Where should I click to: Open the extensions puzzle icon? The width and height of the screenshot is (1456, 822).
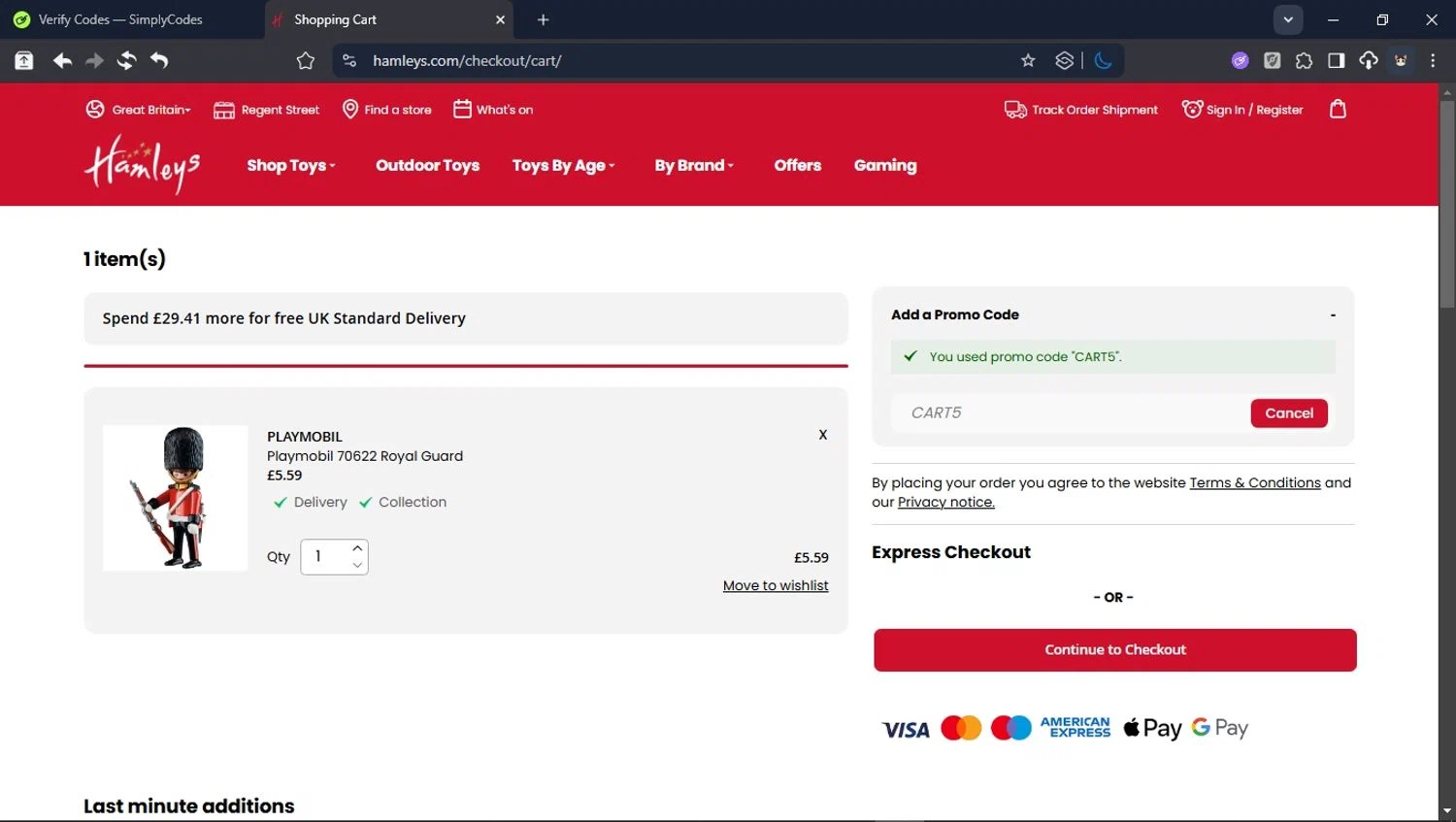click(x=1304, y=60)
